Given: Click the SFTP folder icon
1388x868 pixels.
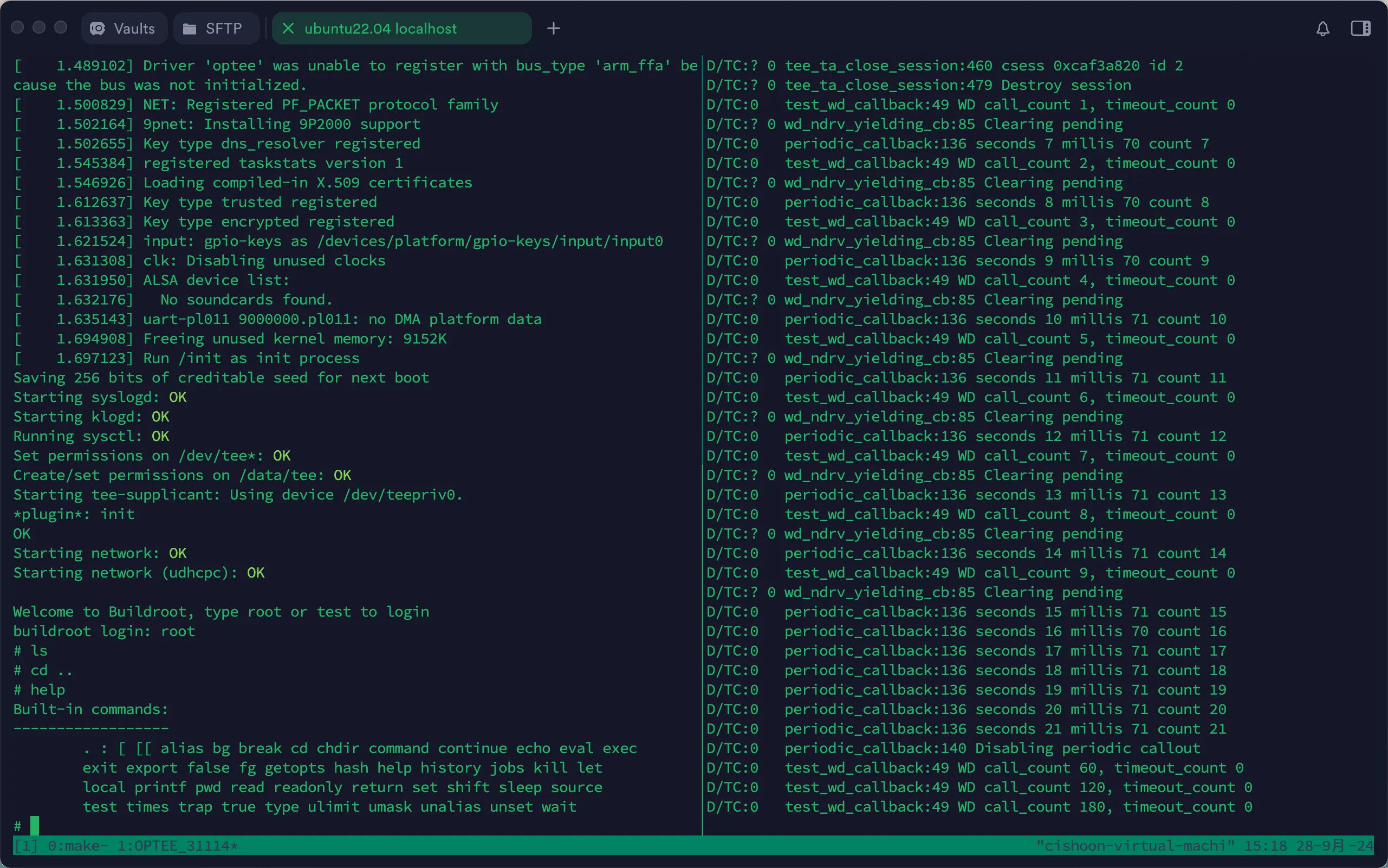Looking at the screenshot, I should 190,28.
